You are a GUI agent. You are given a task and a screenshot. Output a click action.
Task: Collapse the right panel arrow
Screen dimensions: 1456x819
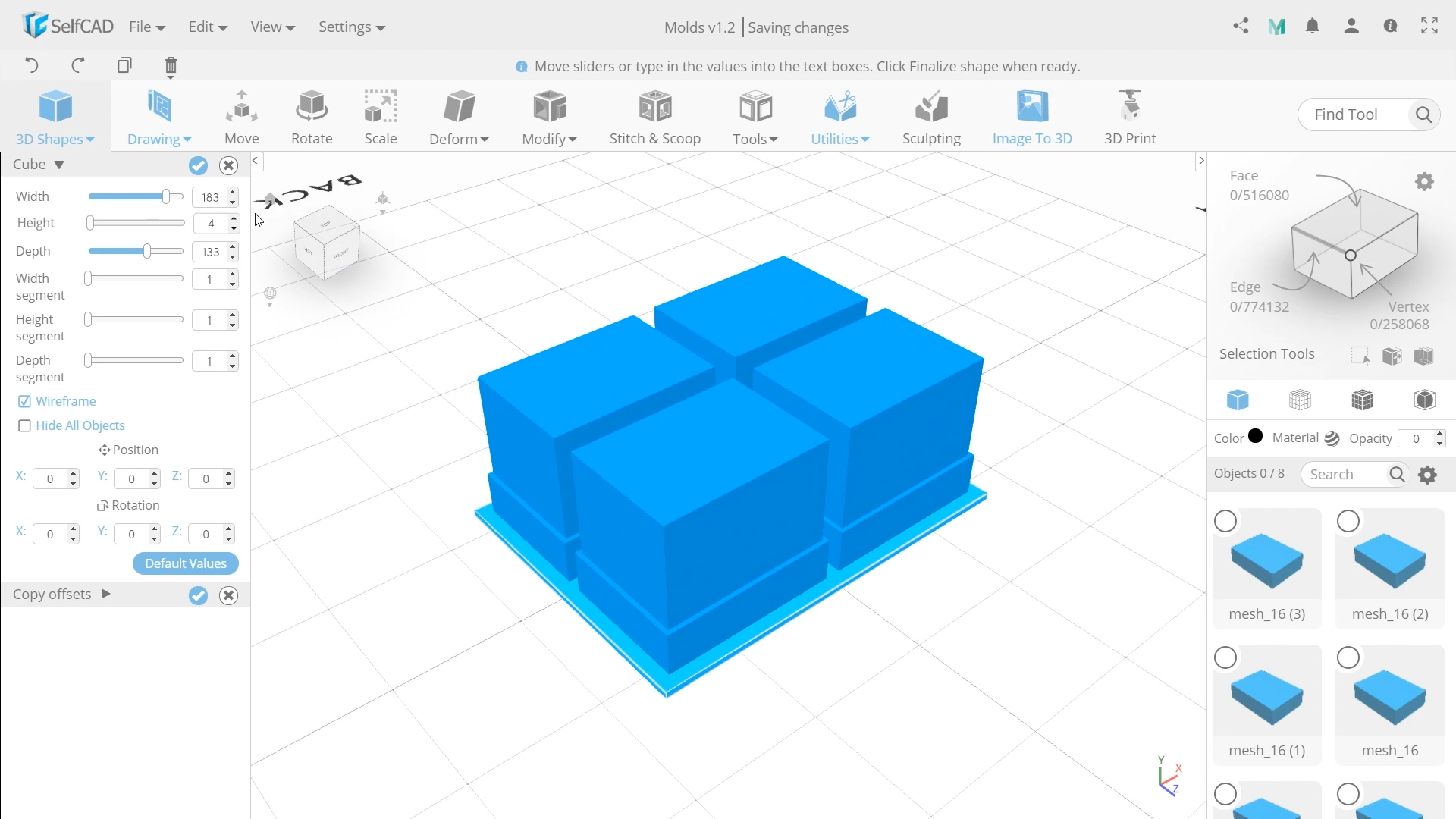pyautogui.click(x=1200, y=161)
